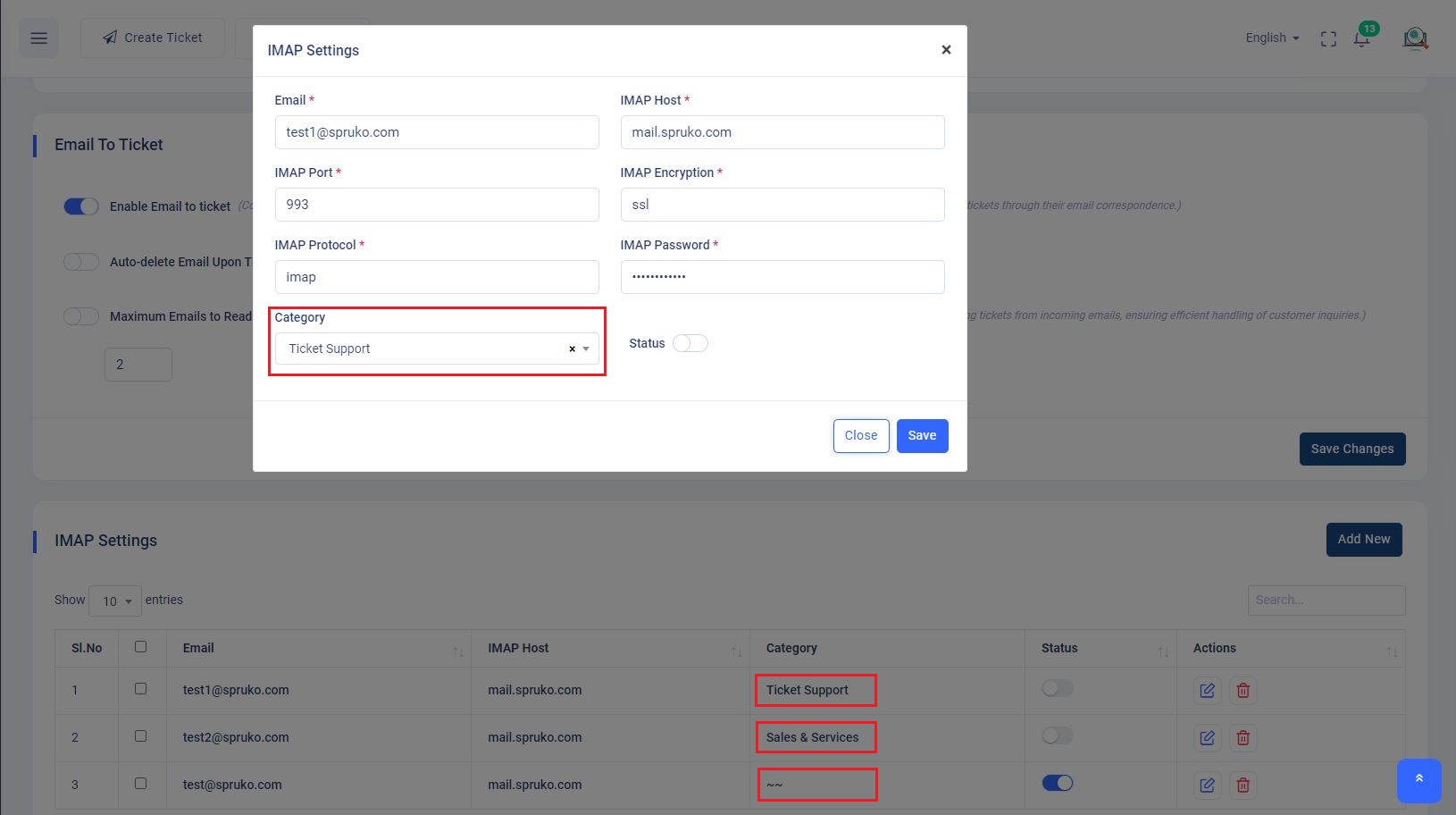Toggle Maximum Emails to Read switch
The width and height of the screenshot is (1456, 815).
81,316
